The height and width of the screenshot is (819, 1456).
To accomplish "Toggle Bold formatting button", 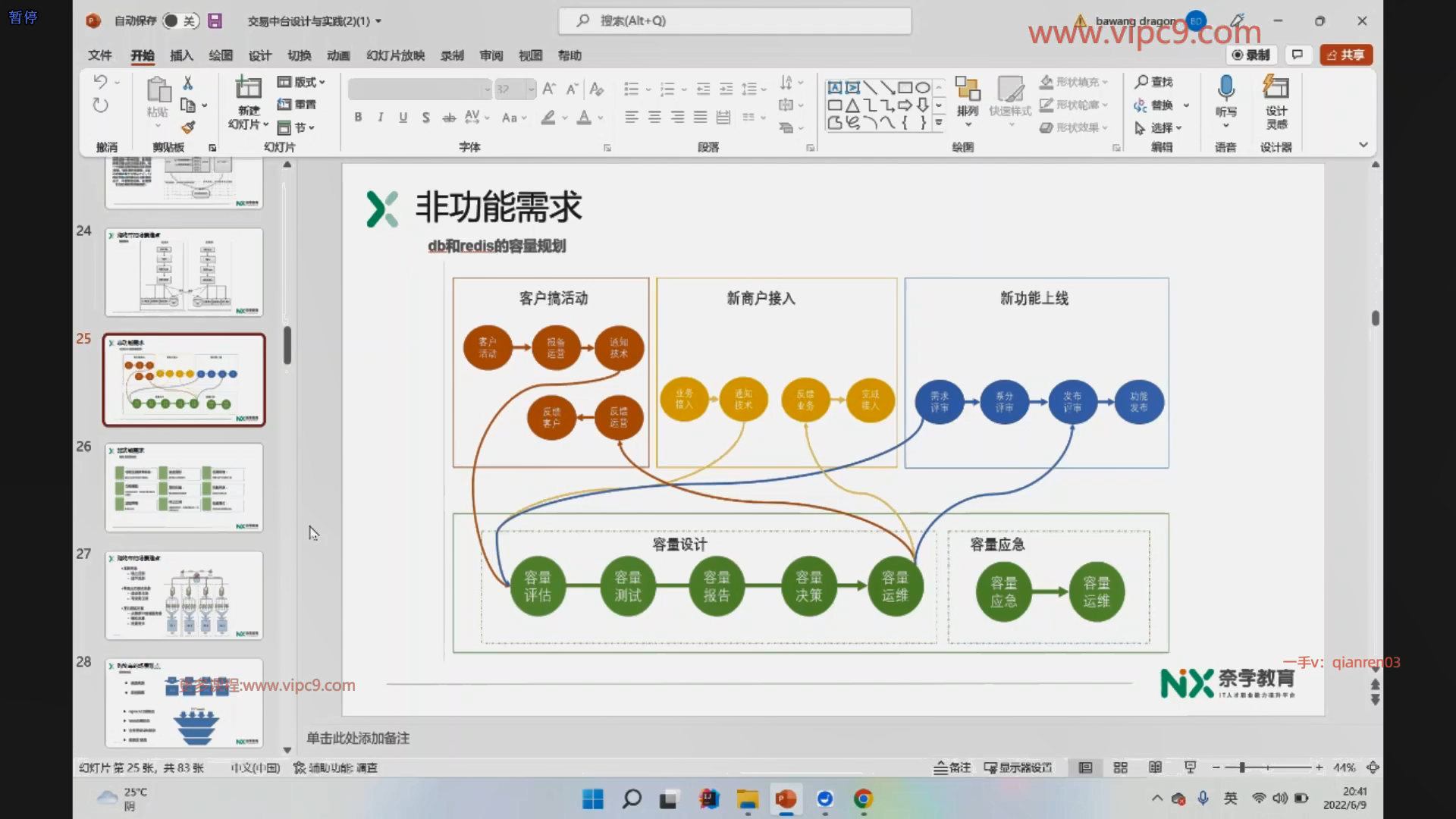I will tap(358, 118).
